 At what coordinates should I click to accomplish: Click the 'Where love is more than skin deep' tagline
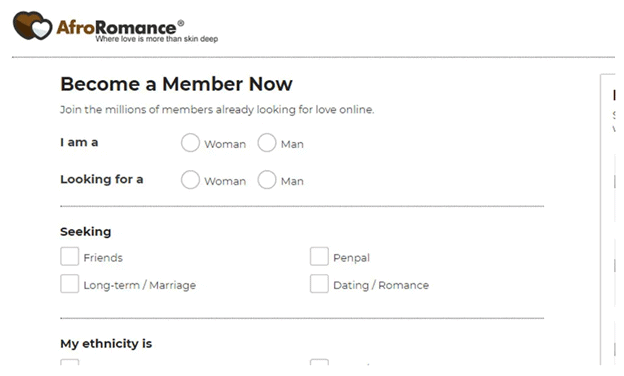(x=157, y=39)
